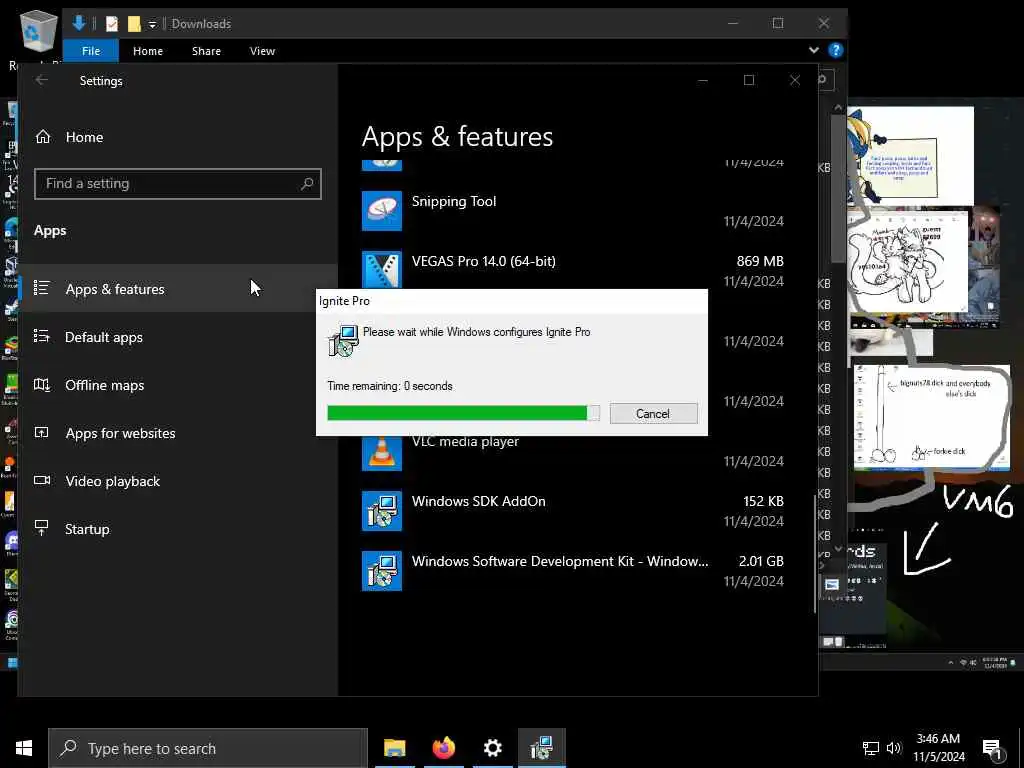Click the Default apps icon in sidebar
Image resolution: width=1024 pixels, height=768 pixels.
click(42, 336)
